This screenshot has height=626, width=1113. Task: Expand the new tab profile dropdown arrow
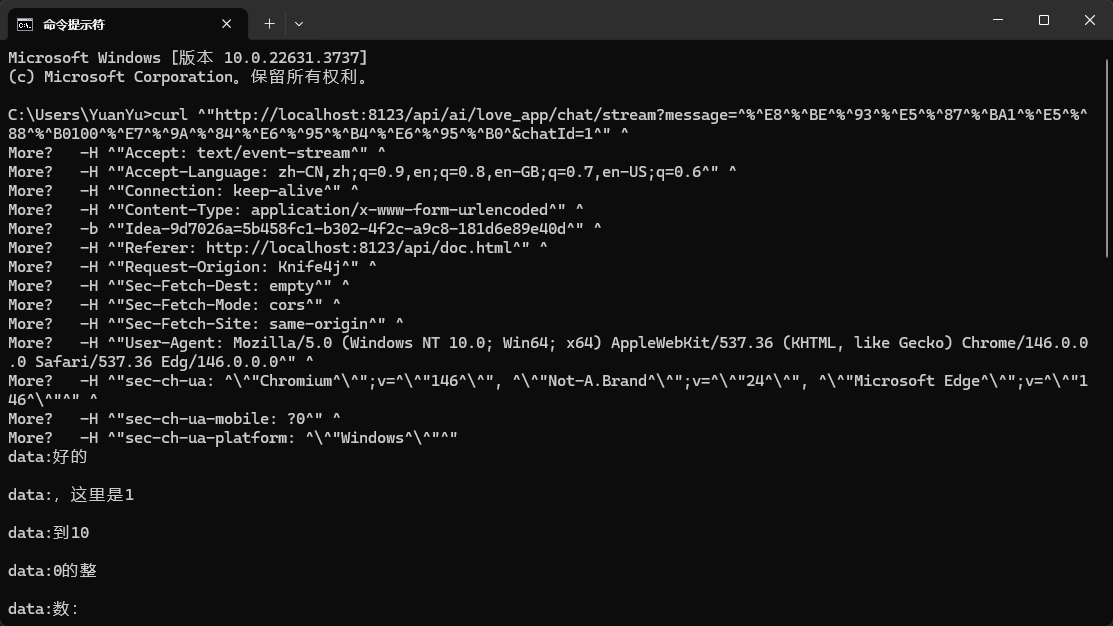298,23
